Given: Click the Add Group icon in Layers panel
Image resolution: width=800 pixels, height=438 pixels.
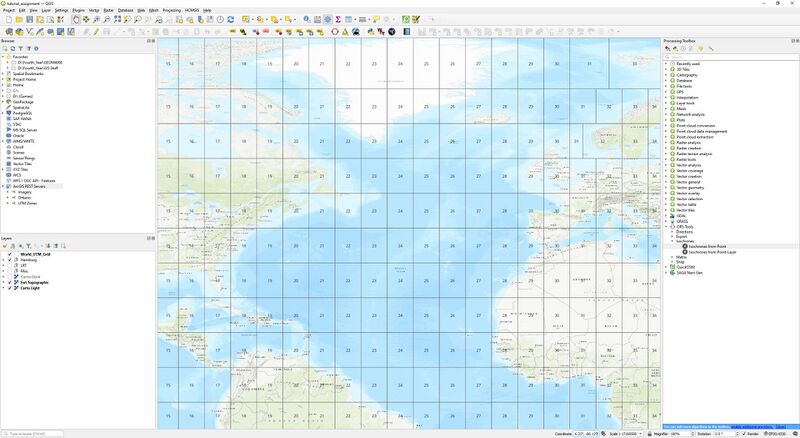Looking at the screenshot, I should [13, 246].
